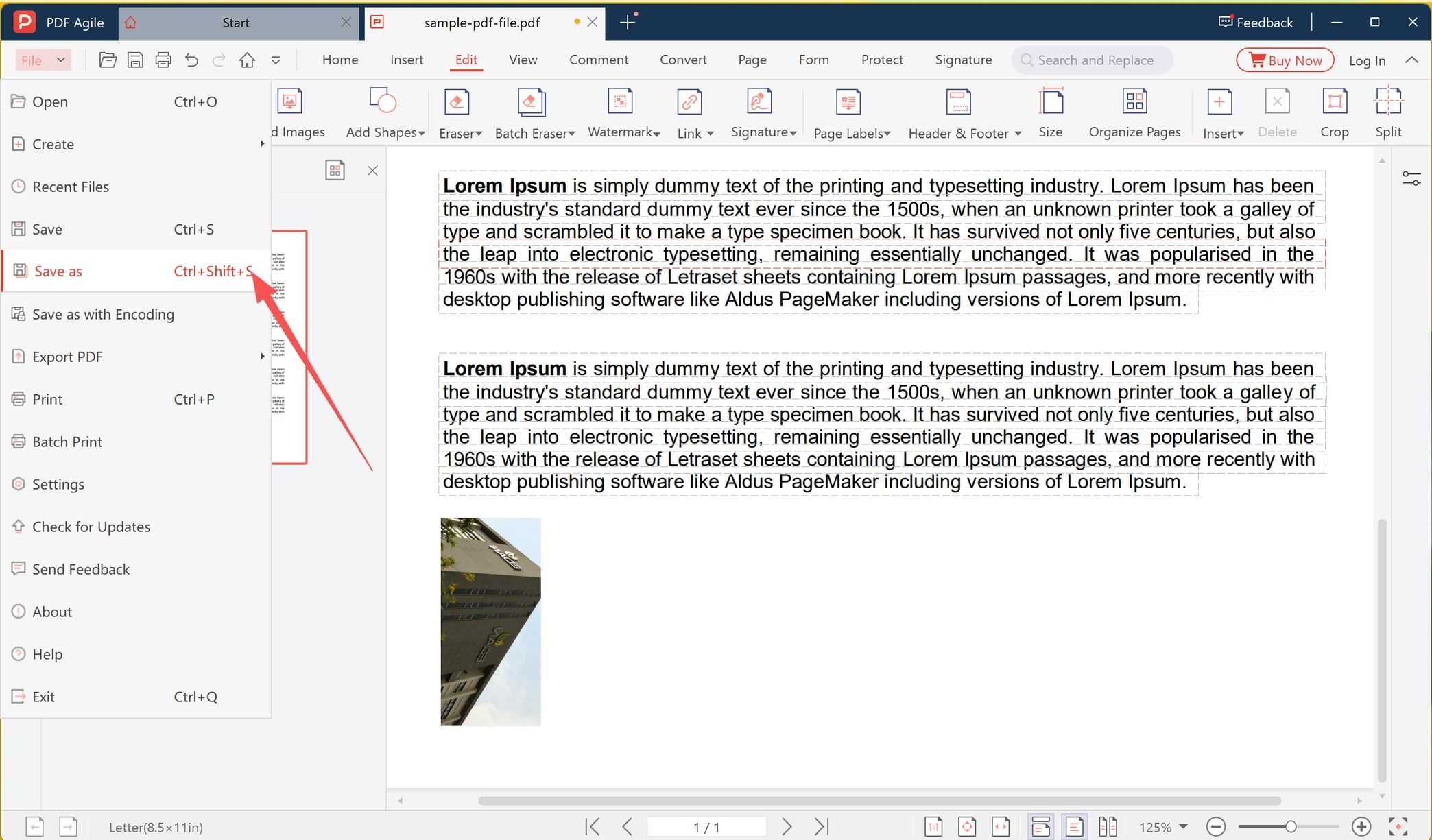Screen dimensions: 1432x840
Task: Click the Page Labels icon
Action: pyautogui.click(x=848, y=102)
